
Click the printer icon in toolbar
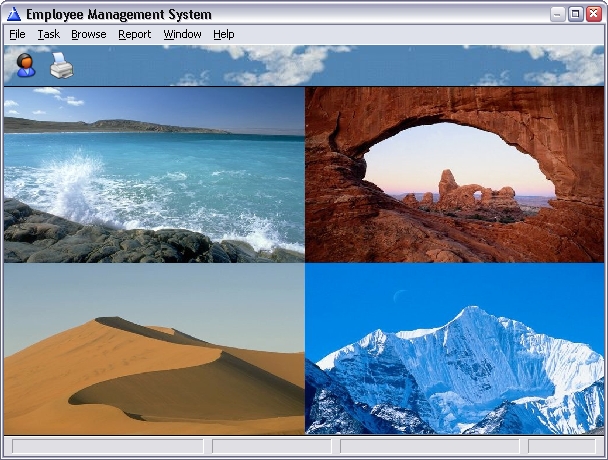(62, 65)
